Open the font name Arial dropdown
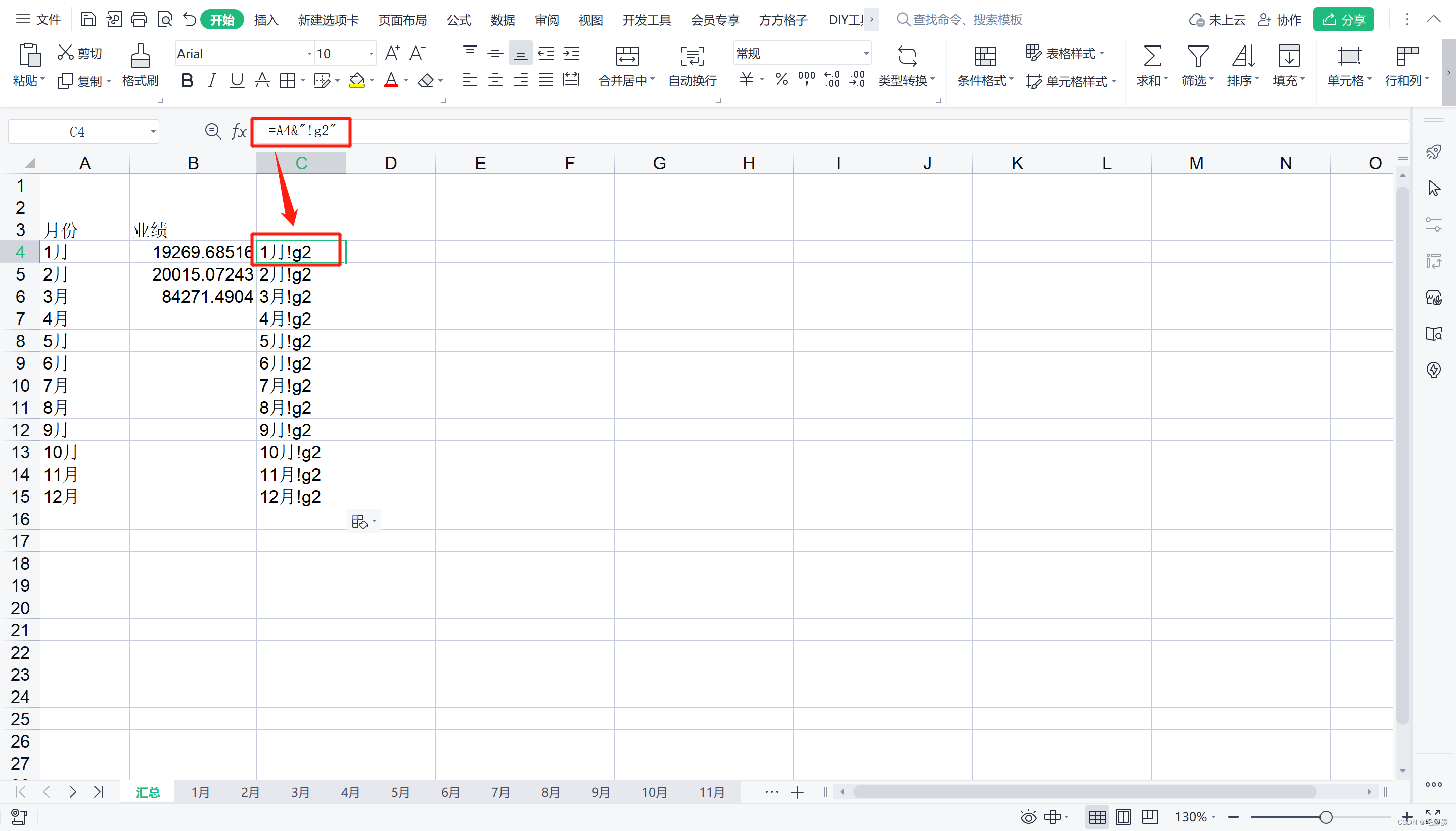 point(309,54)
